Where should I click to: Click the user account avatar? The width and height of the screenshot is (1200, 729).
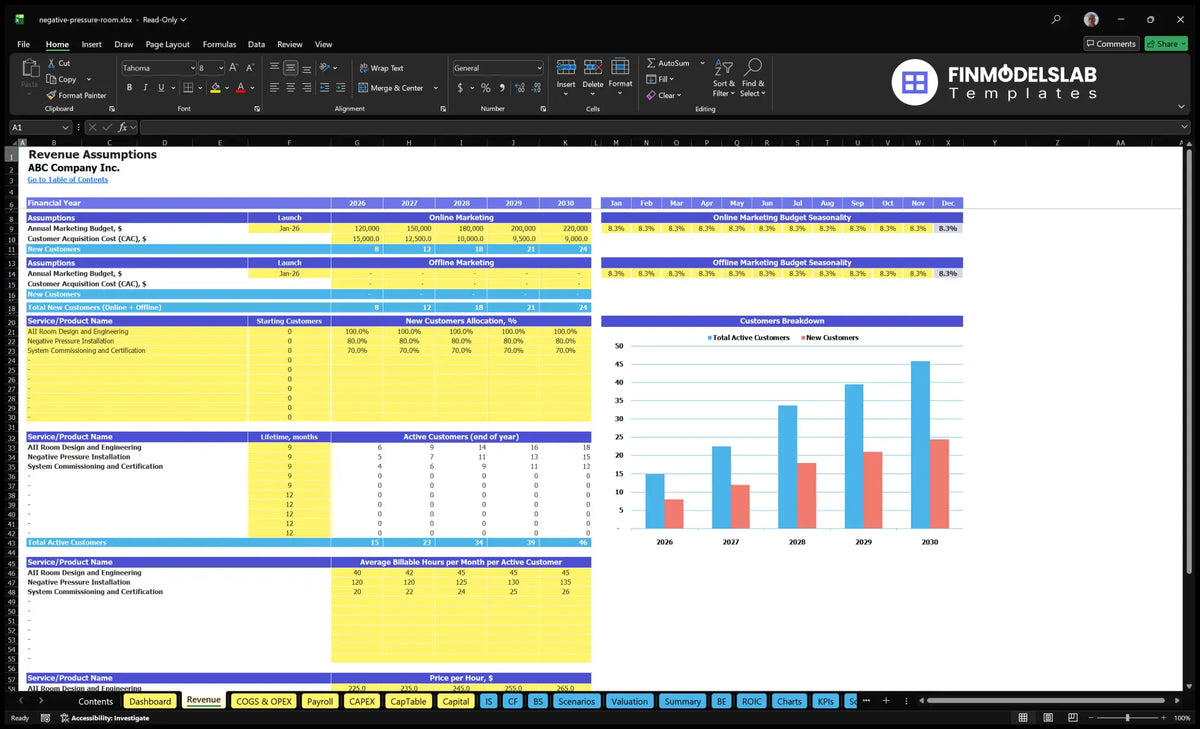click(x=1091, y=19)
